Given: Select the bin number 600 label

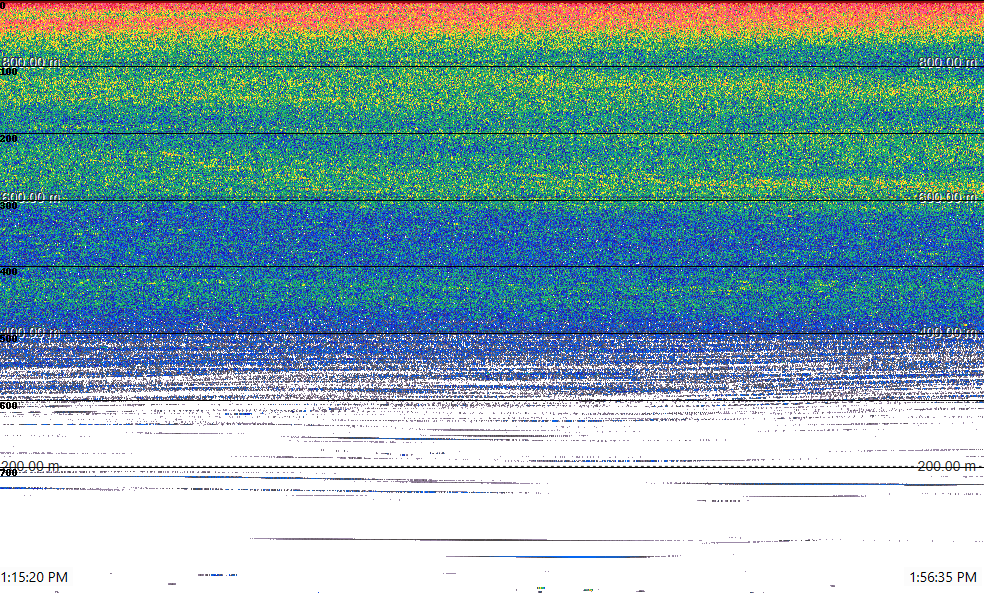Looking at the screenshot, I should click(9, 406).
